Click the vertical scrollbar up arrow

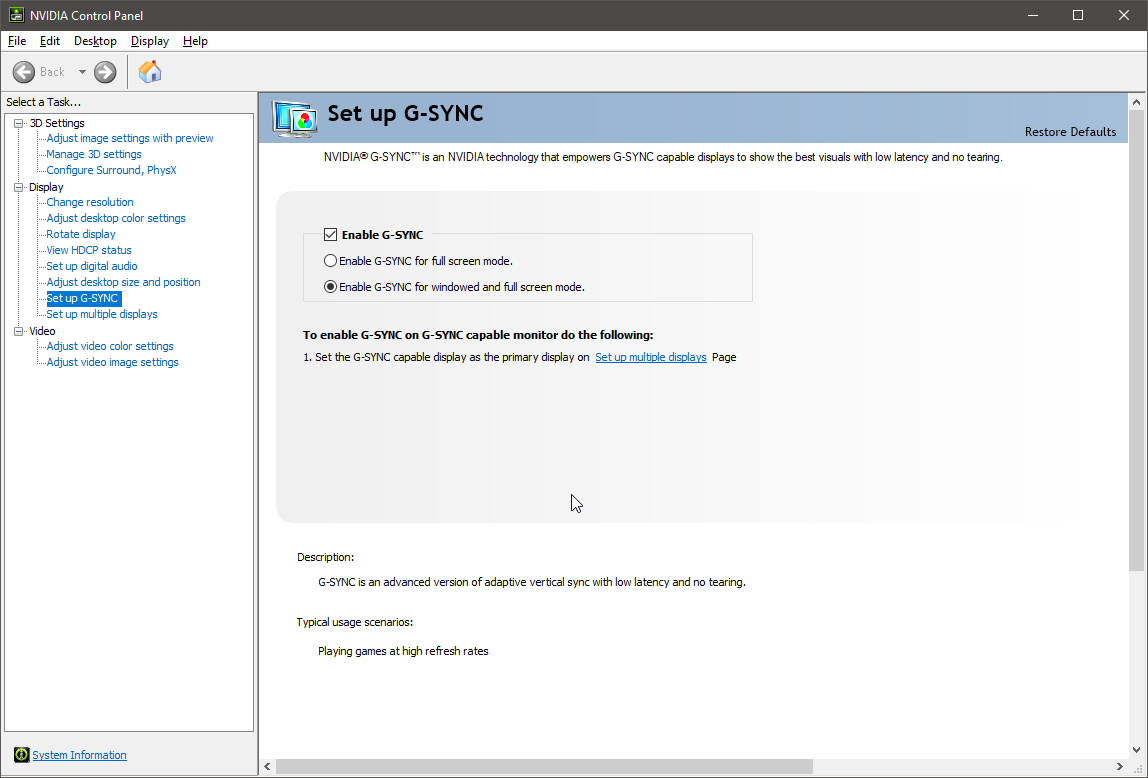click(1136, 102)
